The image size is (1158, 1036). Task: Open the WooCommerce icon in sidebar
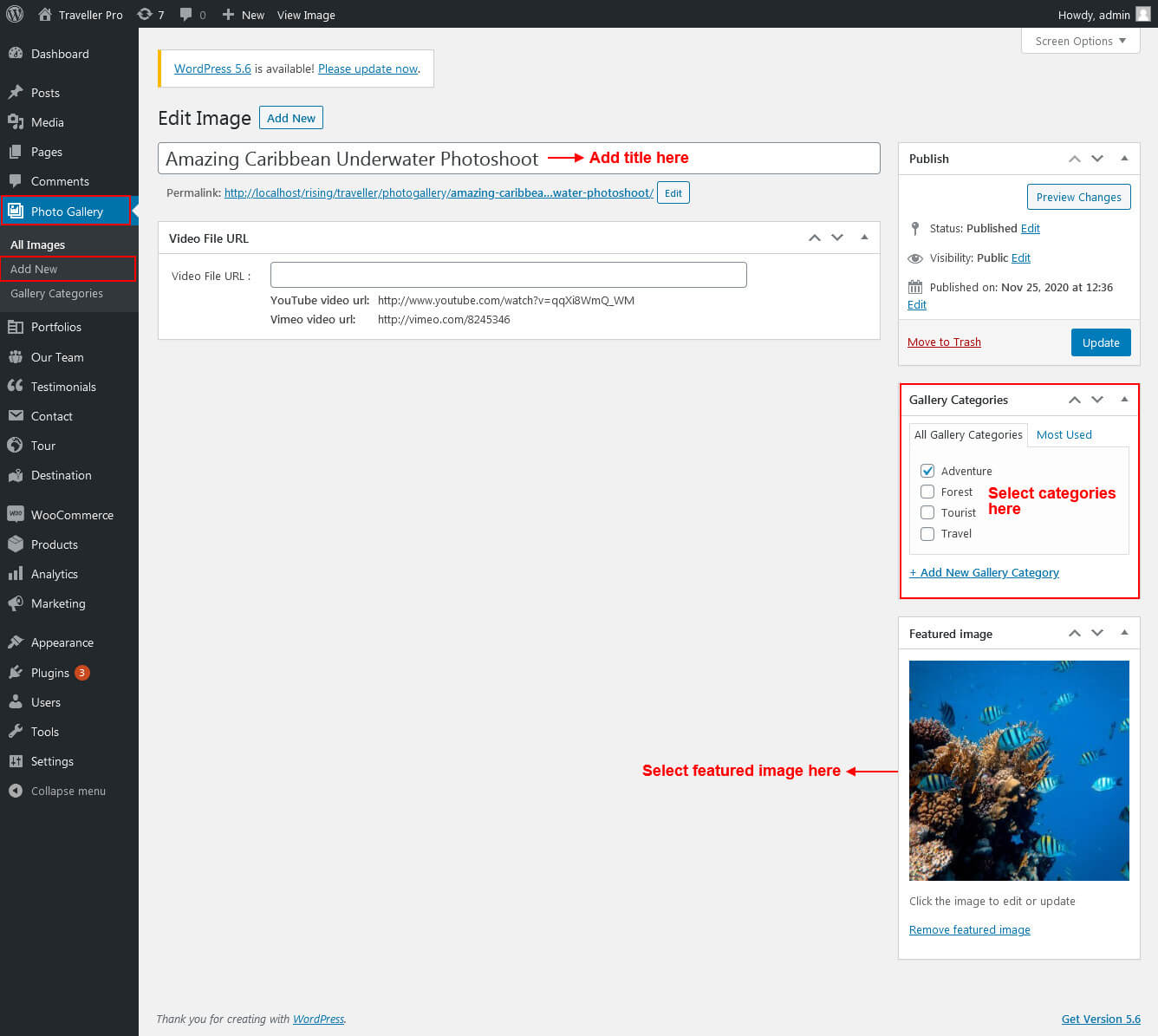[16, 514]
